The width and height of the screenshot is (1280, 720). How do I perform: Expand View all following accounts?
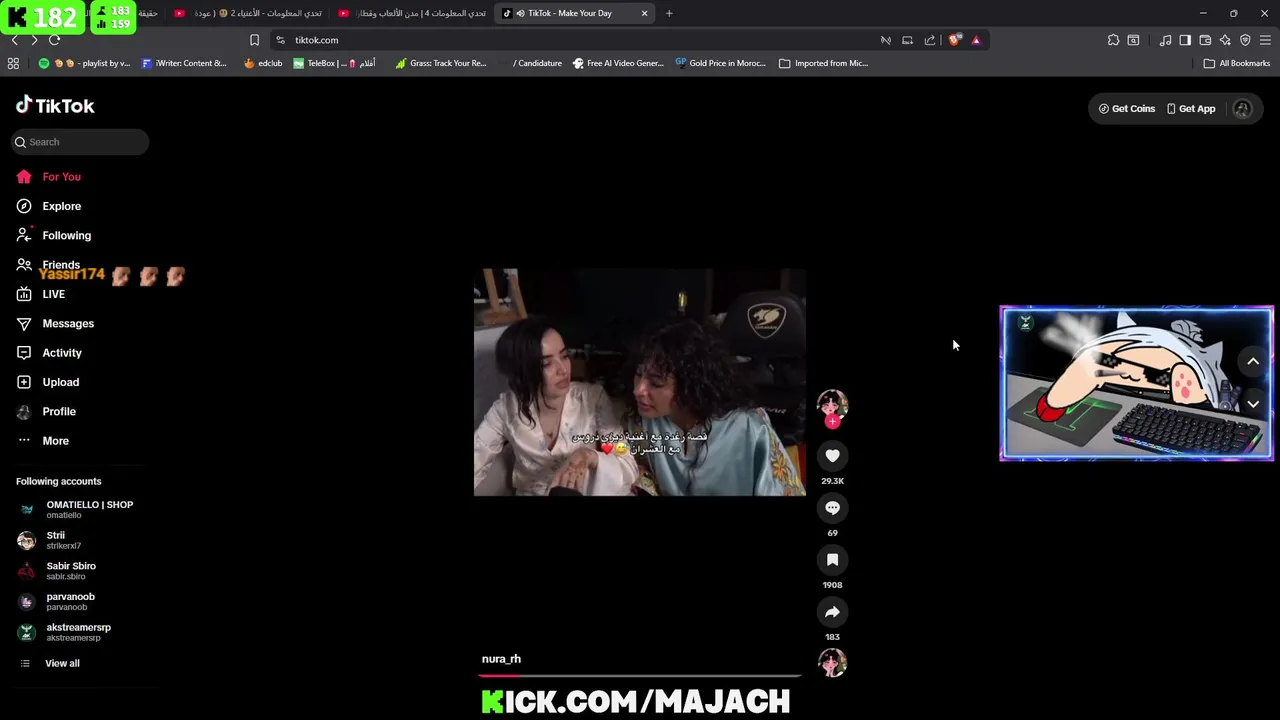(50, 664)
